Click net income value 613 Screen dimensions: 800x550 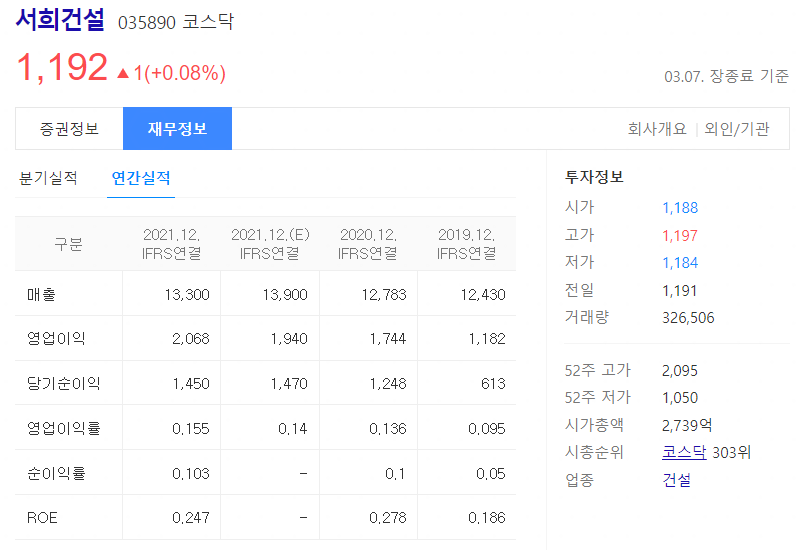493,384
